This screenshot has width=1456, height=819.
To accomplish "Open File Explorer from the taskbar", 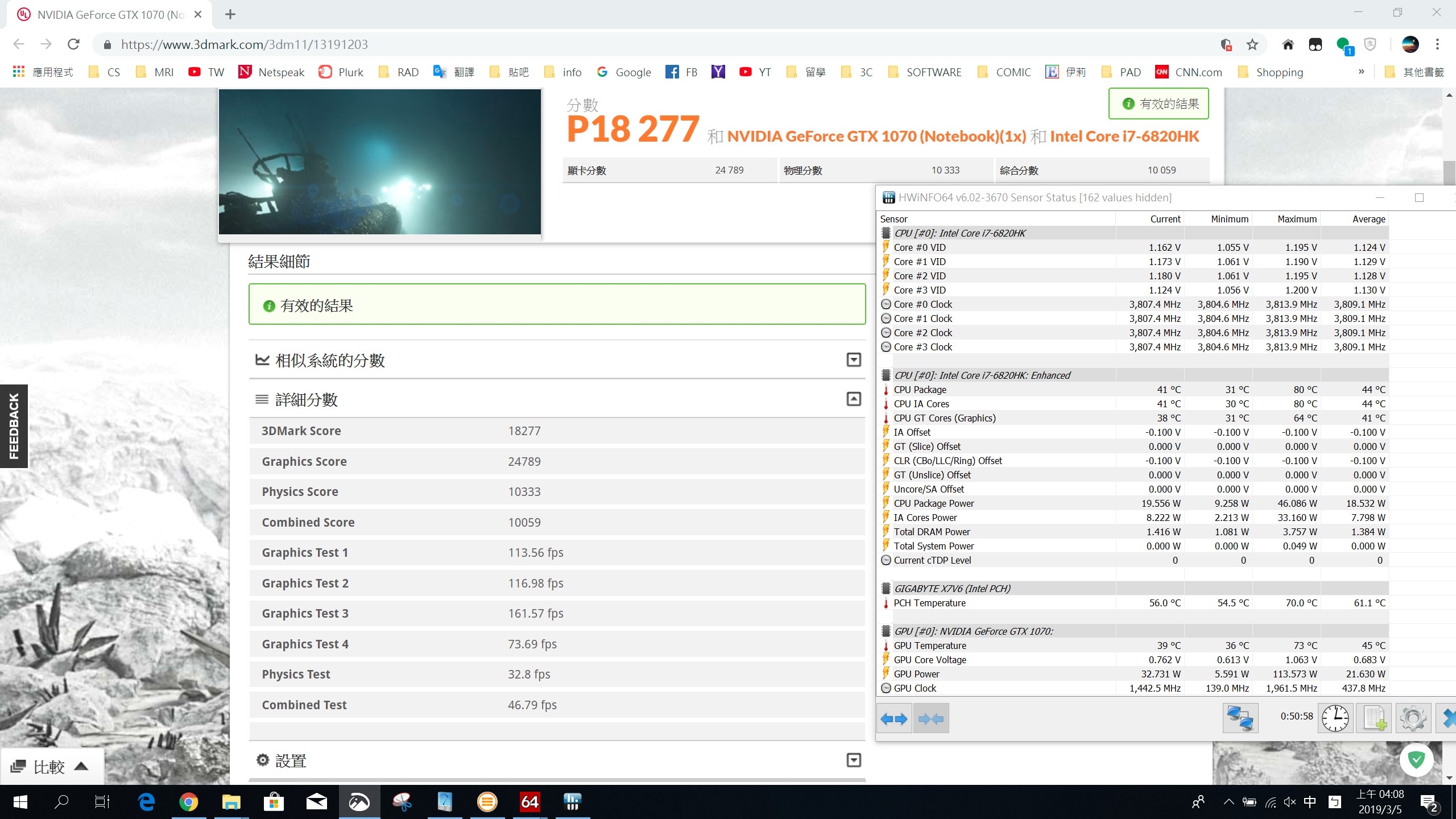I will click(x=231, y=802).
